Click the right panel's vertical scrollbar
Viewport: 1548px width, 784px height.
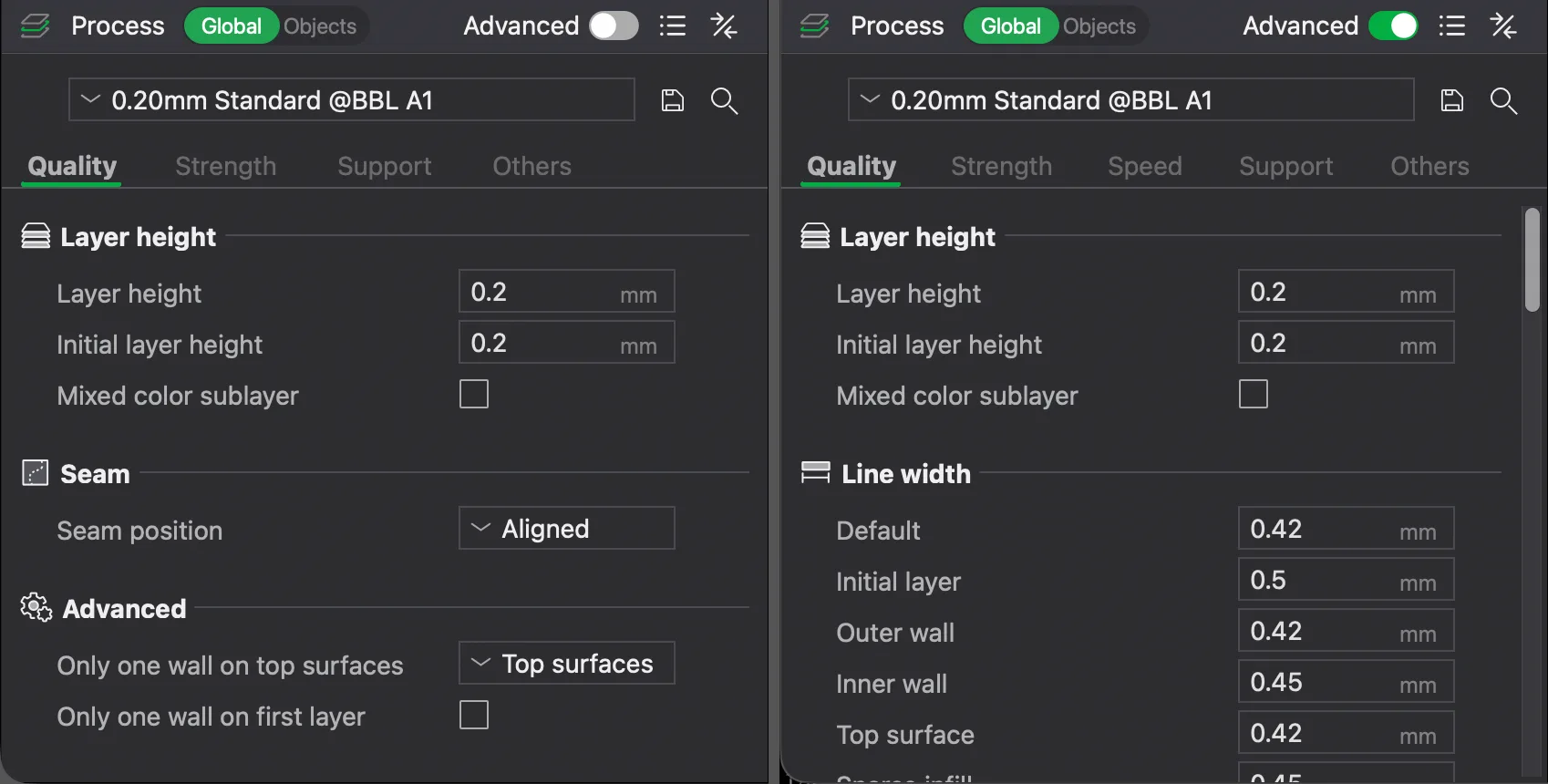pyautogui.click(x=1533, y=260)
